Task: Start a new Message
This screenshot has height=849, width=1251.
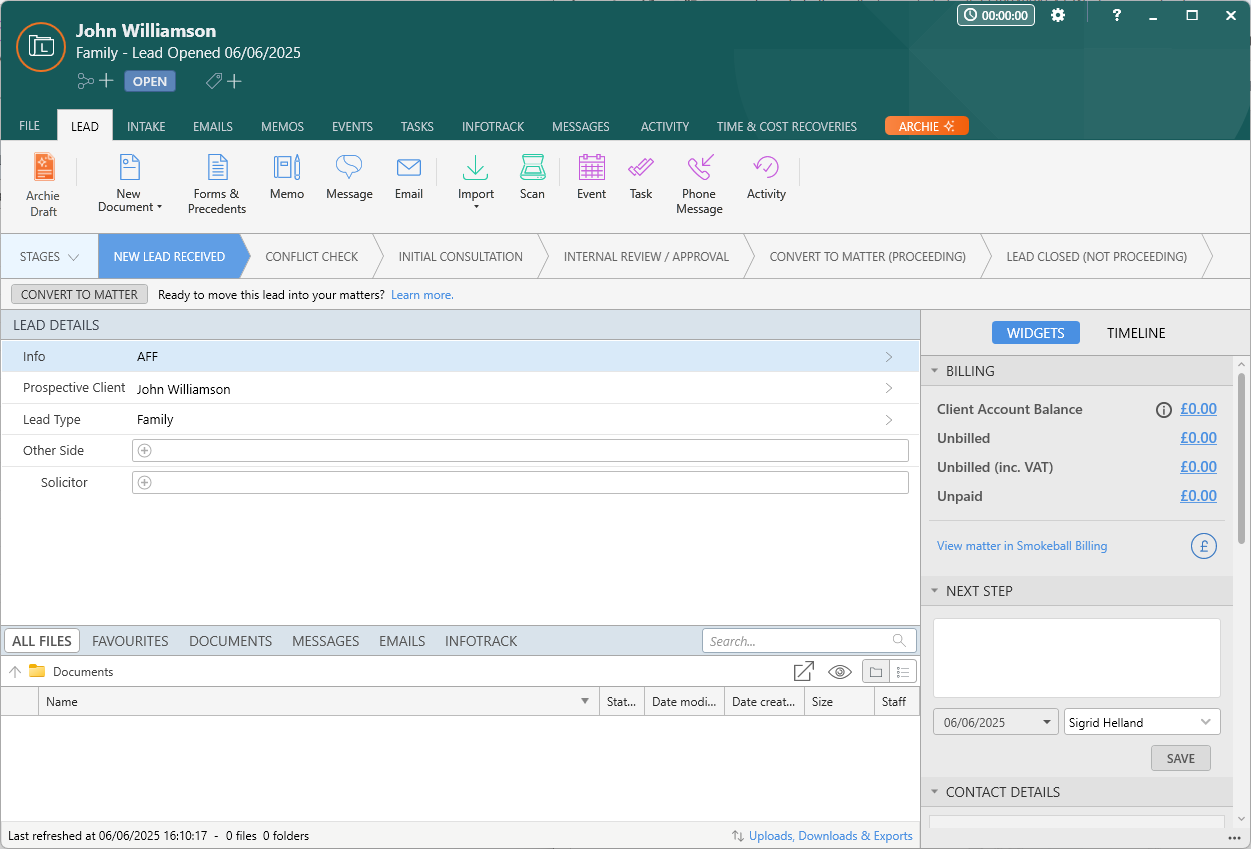Action: (x=349, y=178)
